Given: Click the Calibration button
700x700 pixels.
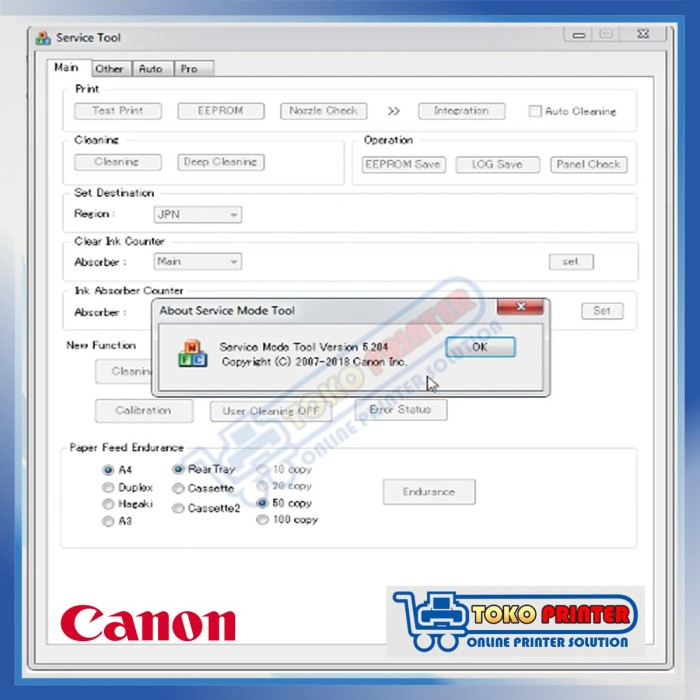Looking at the screenshot, I should pyautogui.click(x=144, y=410).
